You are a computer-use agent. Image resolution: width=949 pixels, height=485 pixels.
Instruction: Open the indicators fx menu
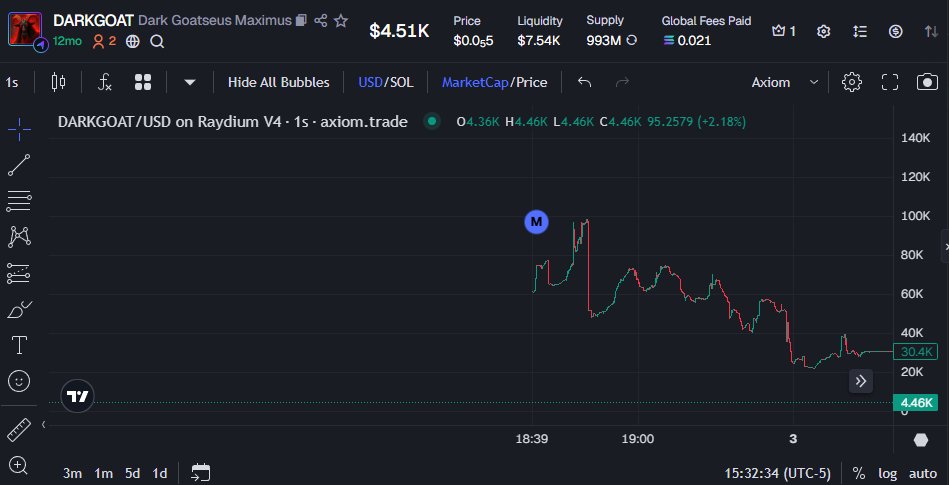(x=104, y=82)
